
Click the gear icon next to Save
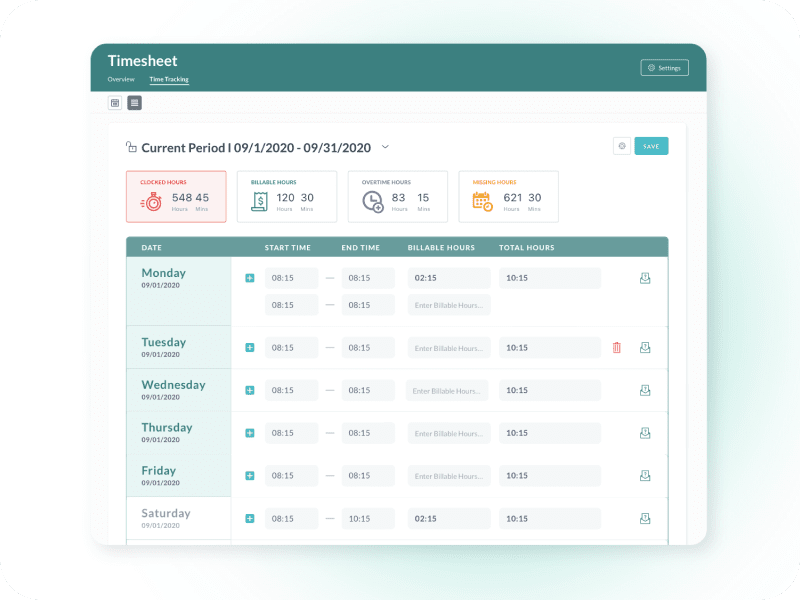(x=621, y=145)
